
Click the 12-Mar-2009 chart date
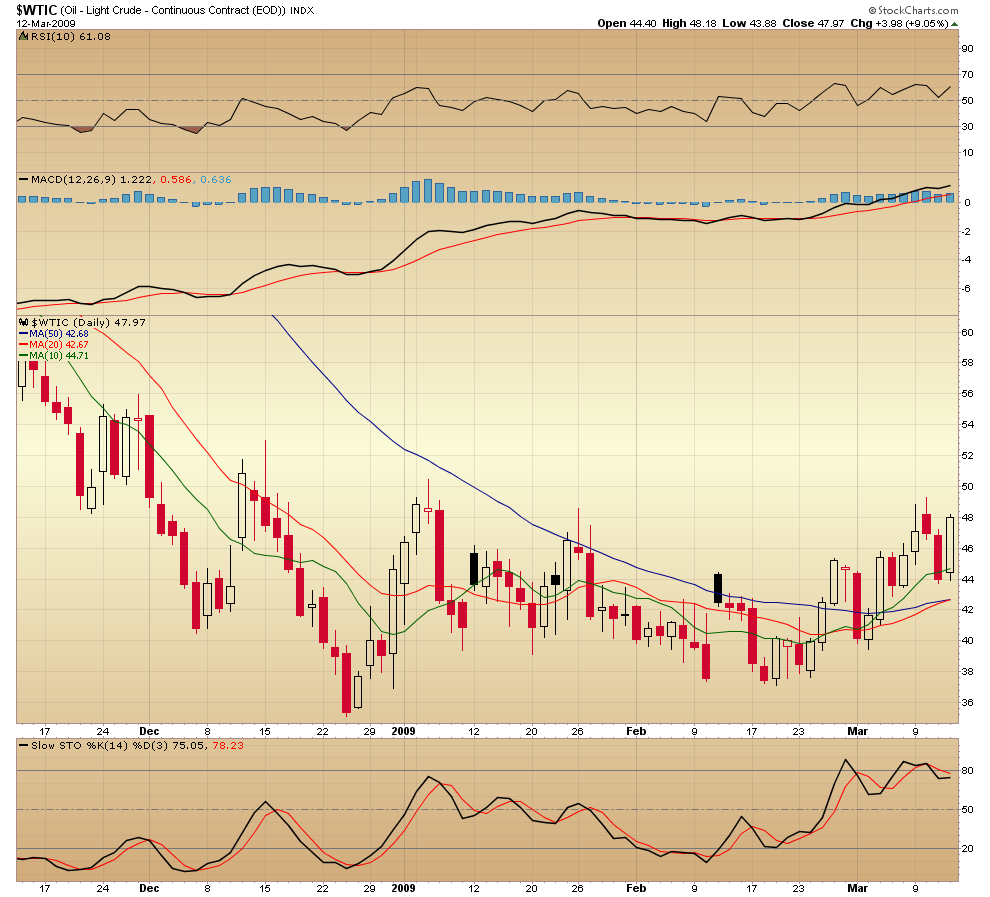pyautogui.click(x=46, y=23)
